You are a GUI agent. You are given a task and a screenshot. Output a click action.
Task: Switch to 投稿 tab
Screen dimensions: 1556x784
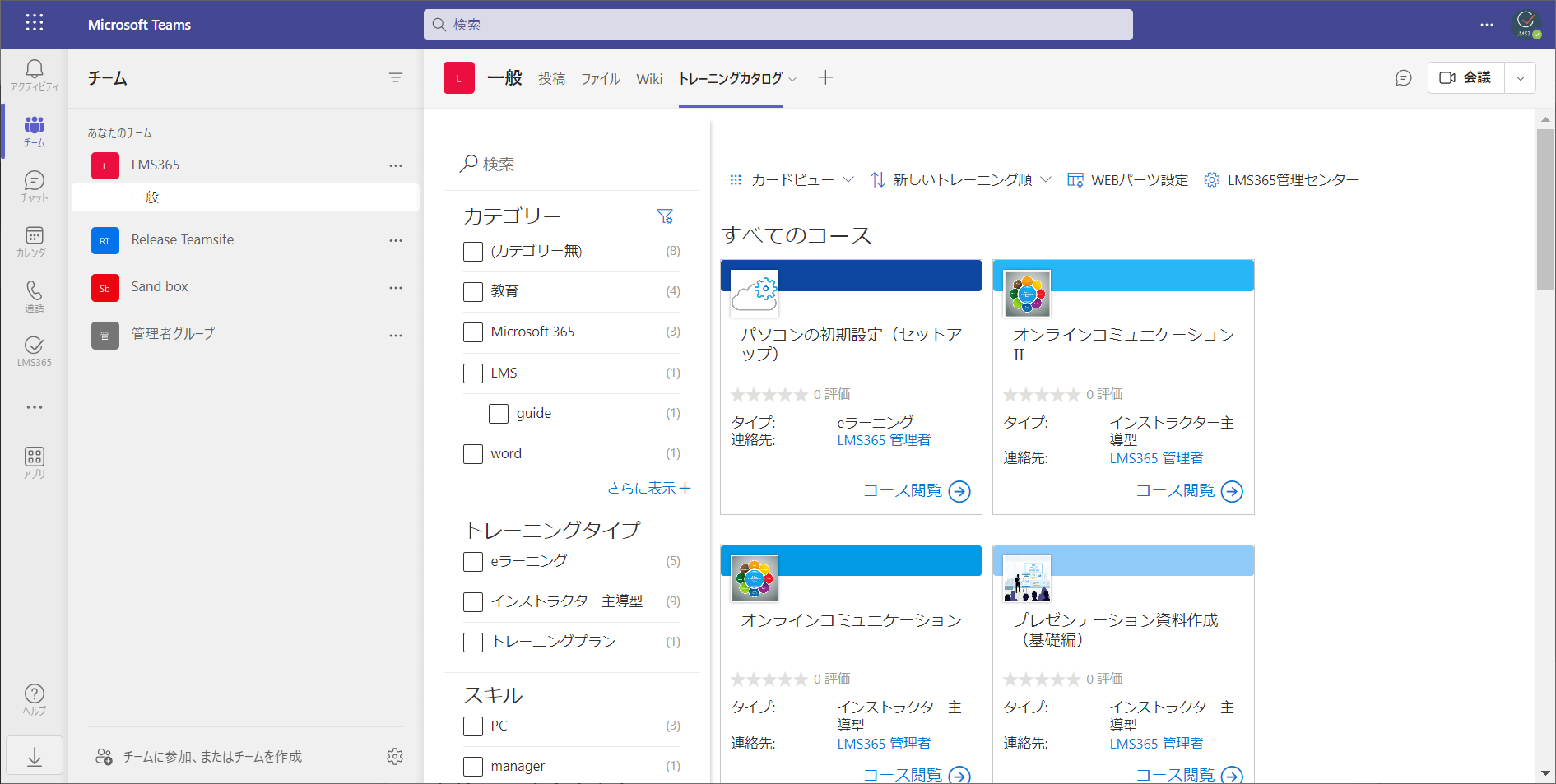coord(552,78)
